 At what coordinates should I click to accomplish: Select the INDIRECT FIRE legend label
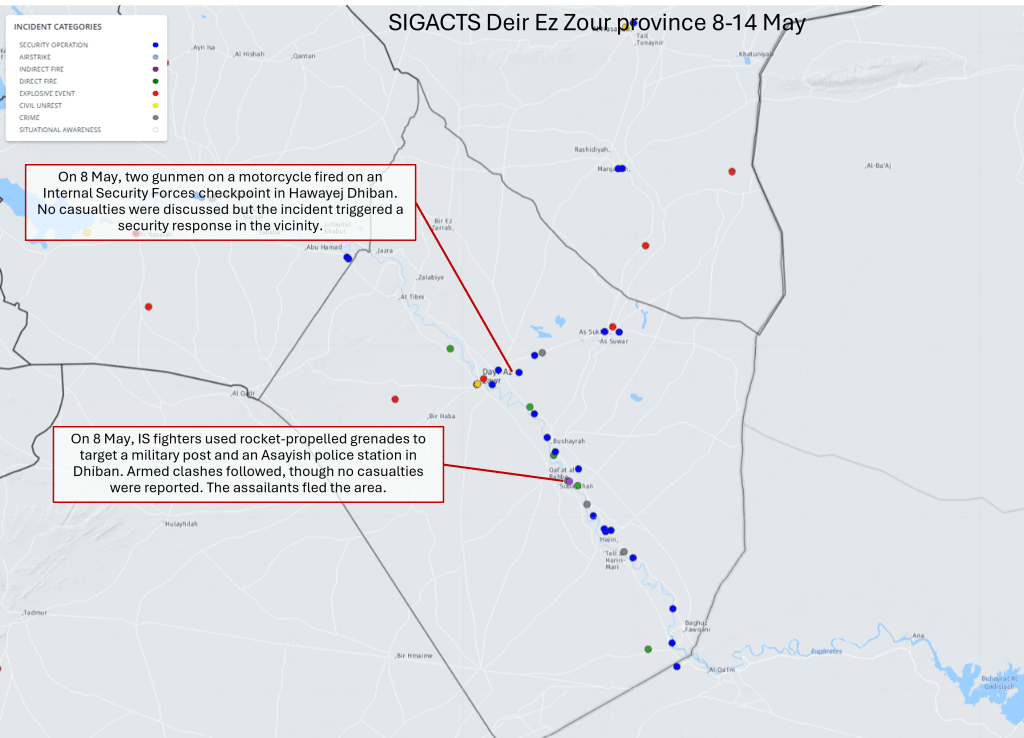point(41,69)
